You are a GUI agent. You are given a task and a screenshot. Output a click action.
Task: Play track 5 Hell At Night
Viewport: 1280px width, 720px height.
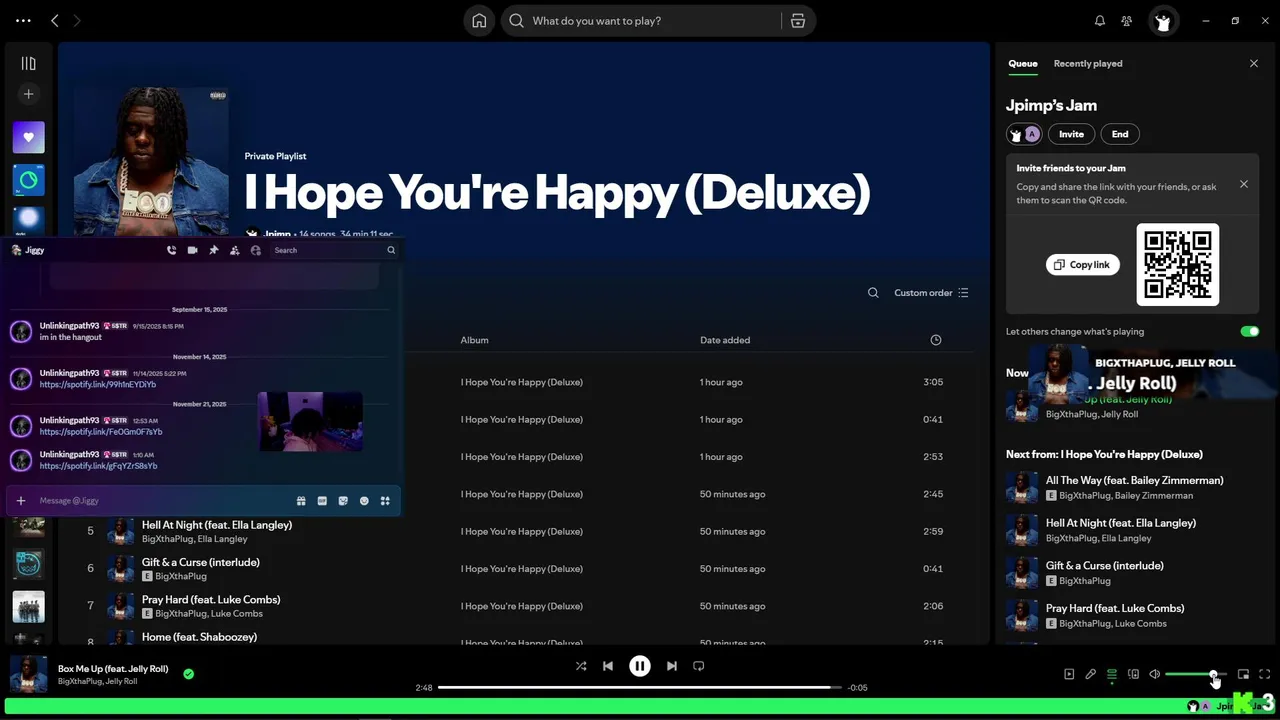tap(90, 531)
